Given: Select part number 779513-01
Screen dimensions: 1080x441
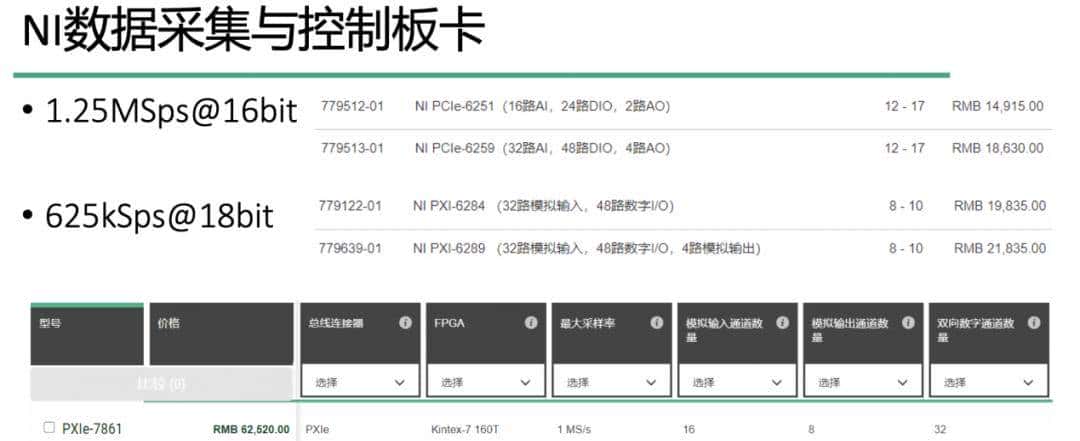Looking at the screenshot, I should pos(352,148).
